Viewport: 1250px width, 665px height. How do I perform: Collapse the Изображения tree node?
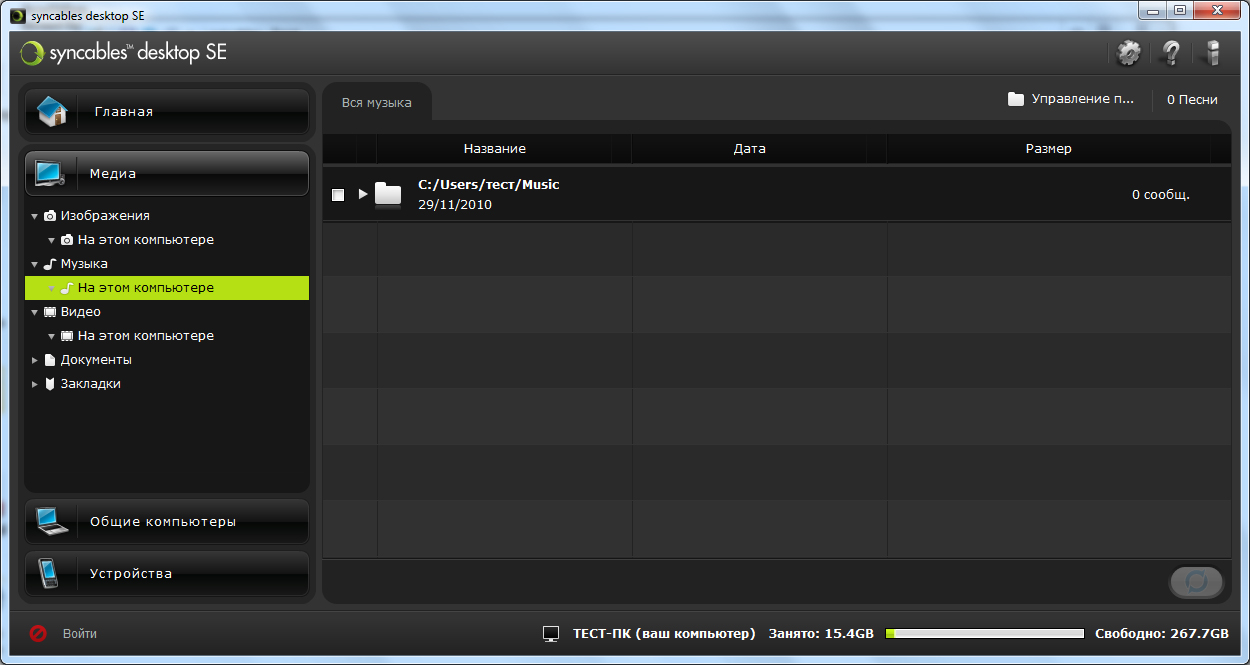35,216
